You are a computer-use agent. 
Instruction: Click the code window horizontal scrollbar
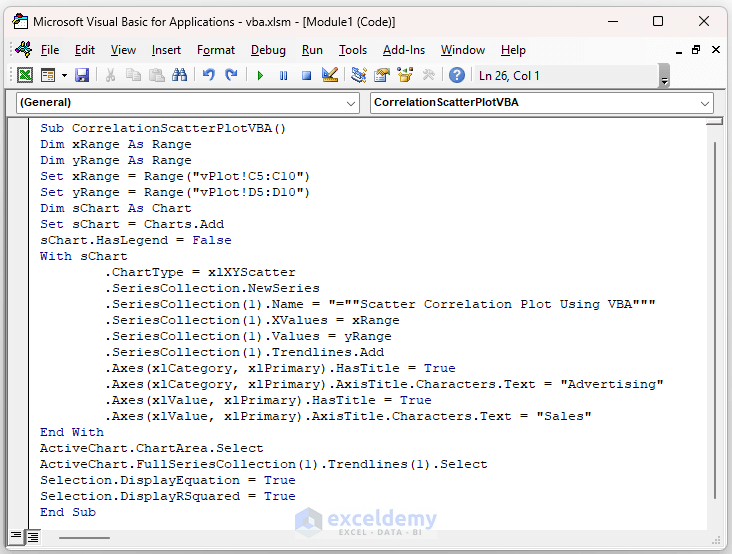tap(84, 537)
